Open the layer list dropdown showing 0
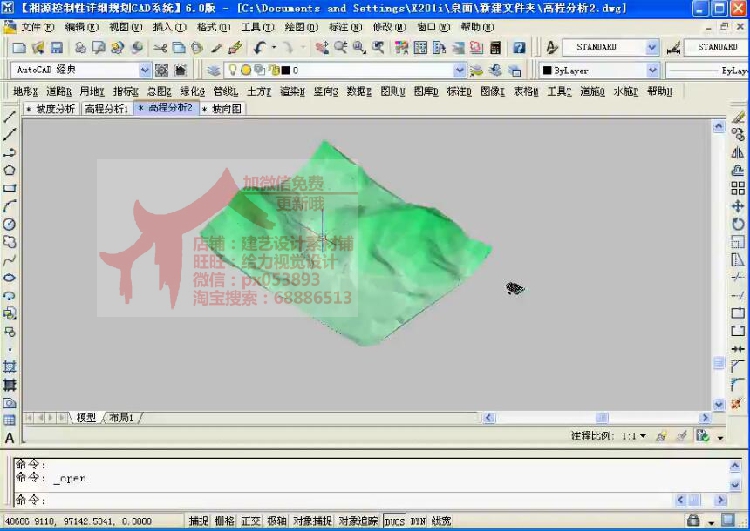Viewport: 750px width, 531px height. [x=459, y=70]
